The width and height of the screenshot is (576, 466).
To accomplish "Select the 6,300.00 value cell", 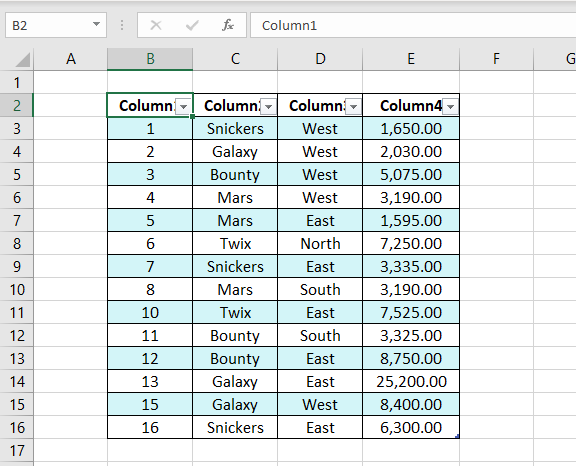I will click(x=411, y=427).
